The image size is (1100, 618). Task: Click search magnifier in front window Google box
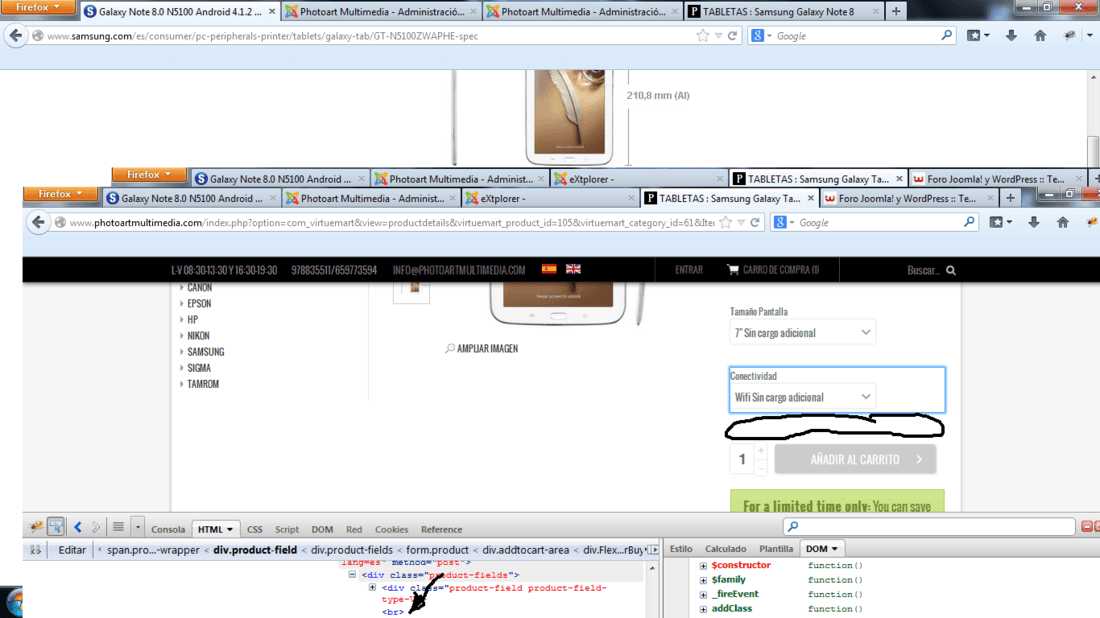coord(969,222)
